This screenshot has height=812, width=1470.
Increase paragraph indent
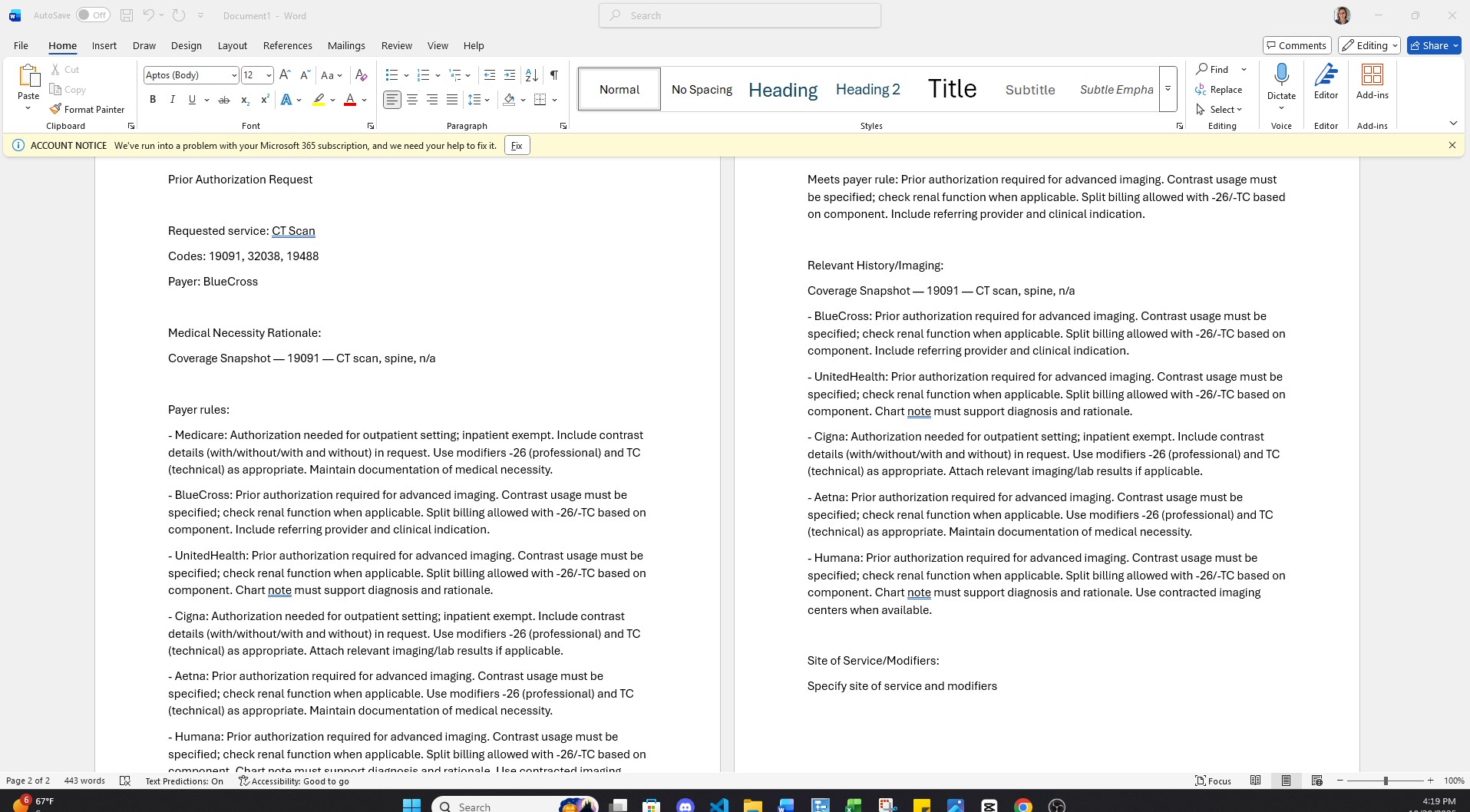[x=510, y=75]
